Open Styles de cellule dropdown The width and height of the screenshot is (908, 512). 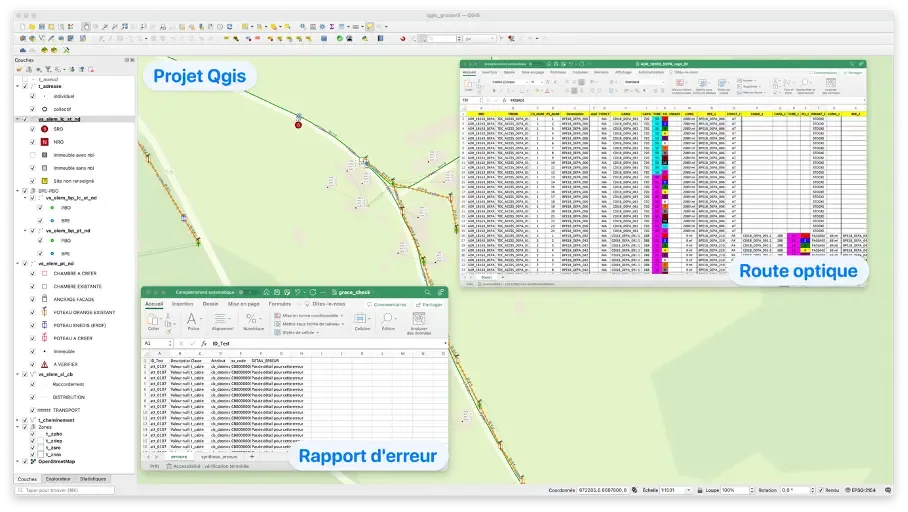(296, 332)
